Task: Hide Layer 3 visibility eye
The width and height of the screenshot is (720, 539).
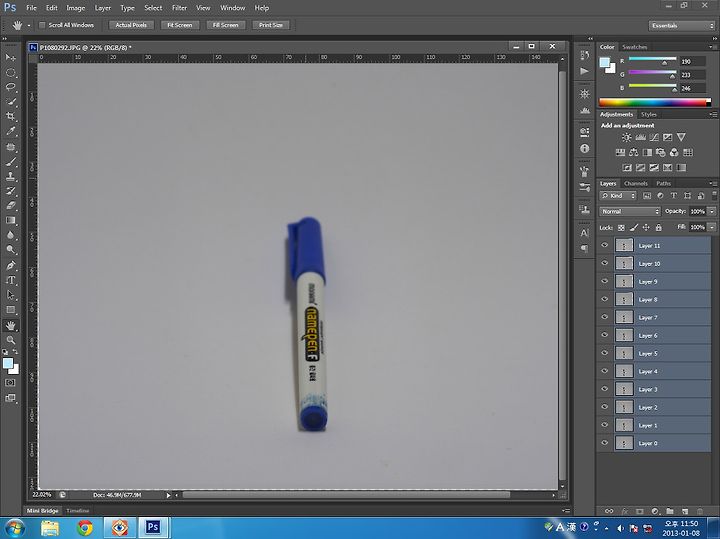Action: pyautogui.click(x=604, y=388)
